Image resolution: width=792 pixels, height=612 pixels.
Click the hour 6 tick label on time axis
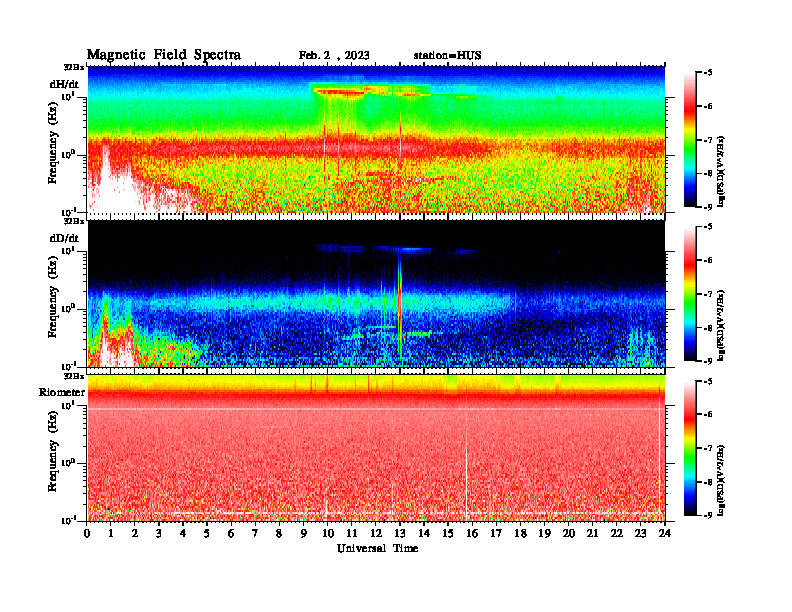click(231, 534)
